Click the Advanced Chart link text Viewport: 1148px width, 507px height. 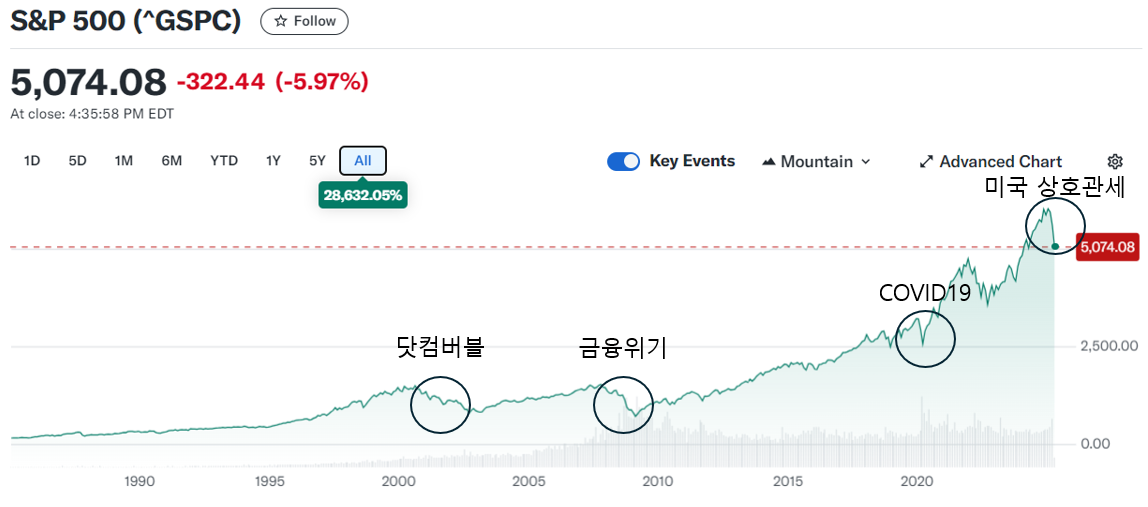(x=1000, y=162)
